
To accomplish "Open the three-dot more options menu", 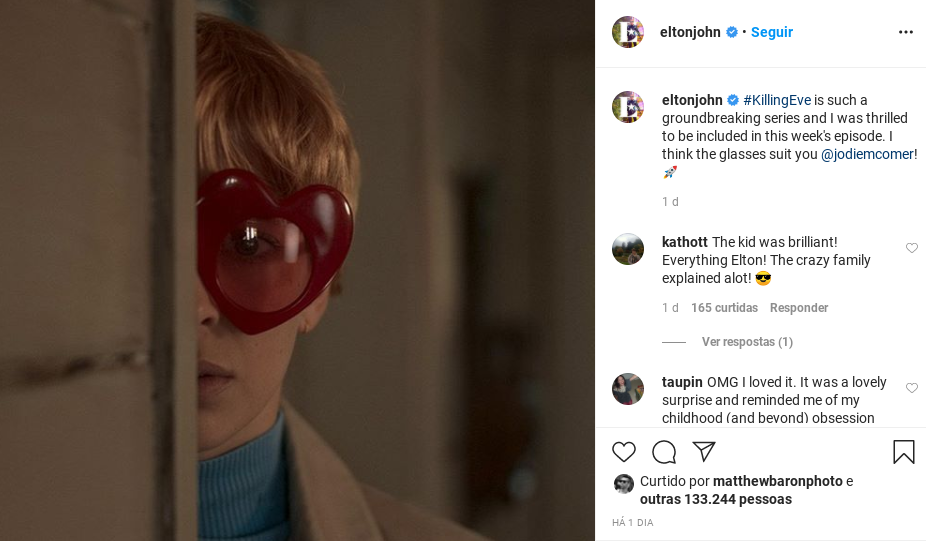I will point(906,32).
